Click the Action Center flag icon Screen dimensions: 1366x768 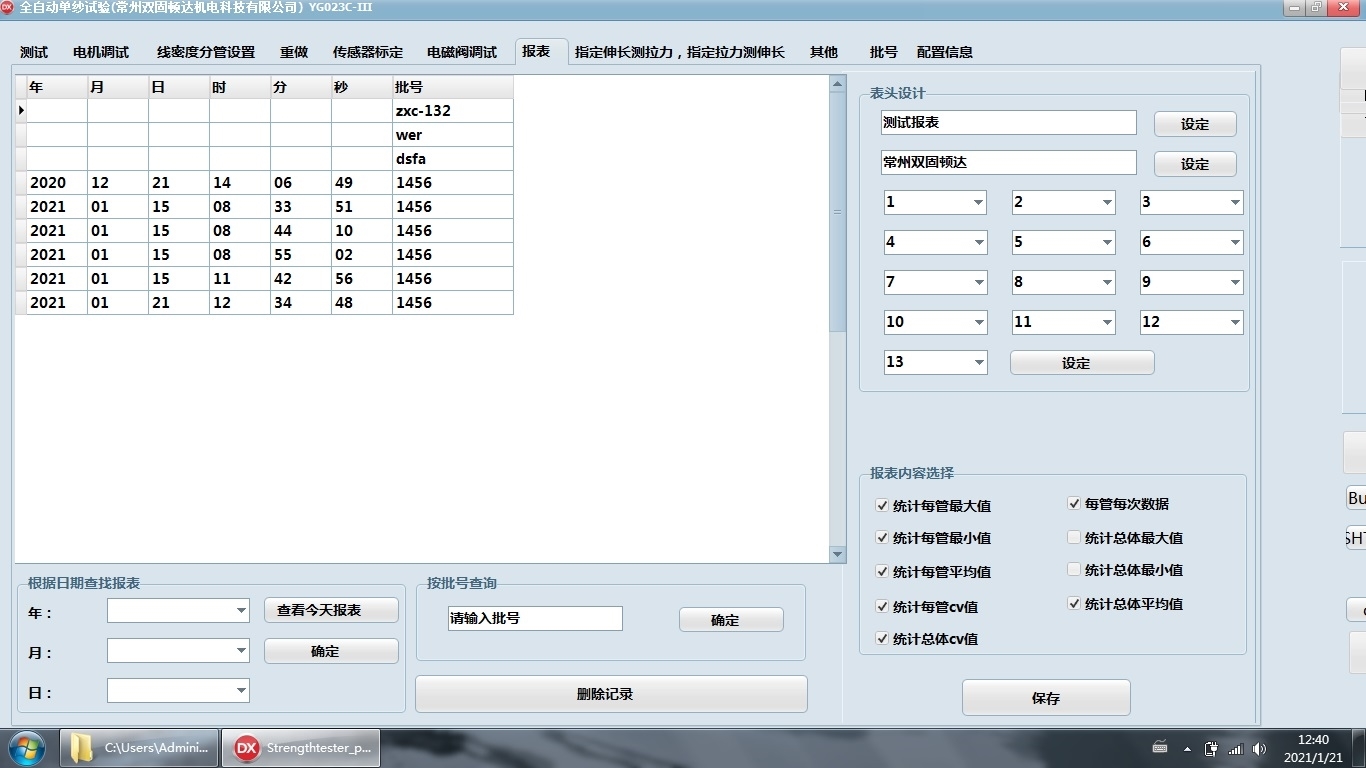pyautogui.click(x=1211, y=748)
